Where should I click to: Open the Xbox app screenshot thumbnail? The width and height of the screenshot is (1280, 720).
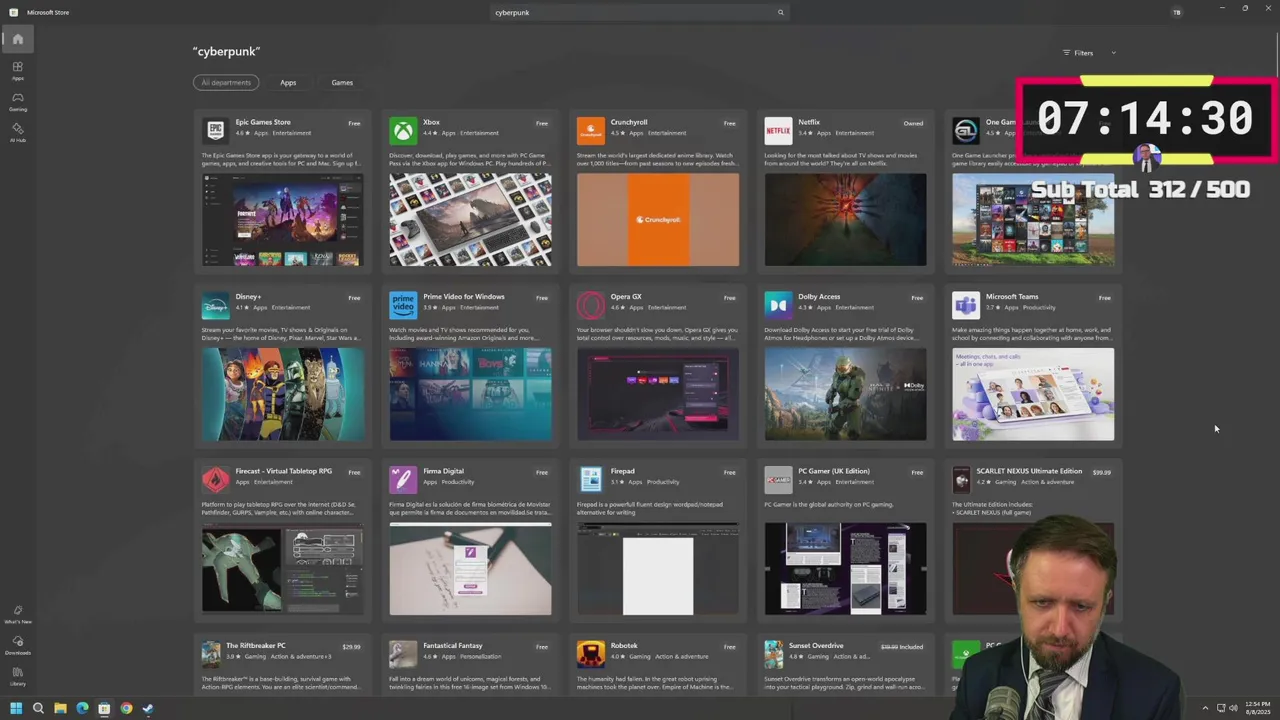pyautogui.click(x=470, y=220)
